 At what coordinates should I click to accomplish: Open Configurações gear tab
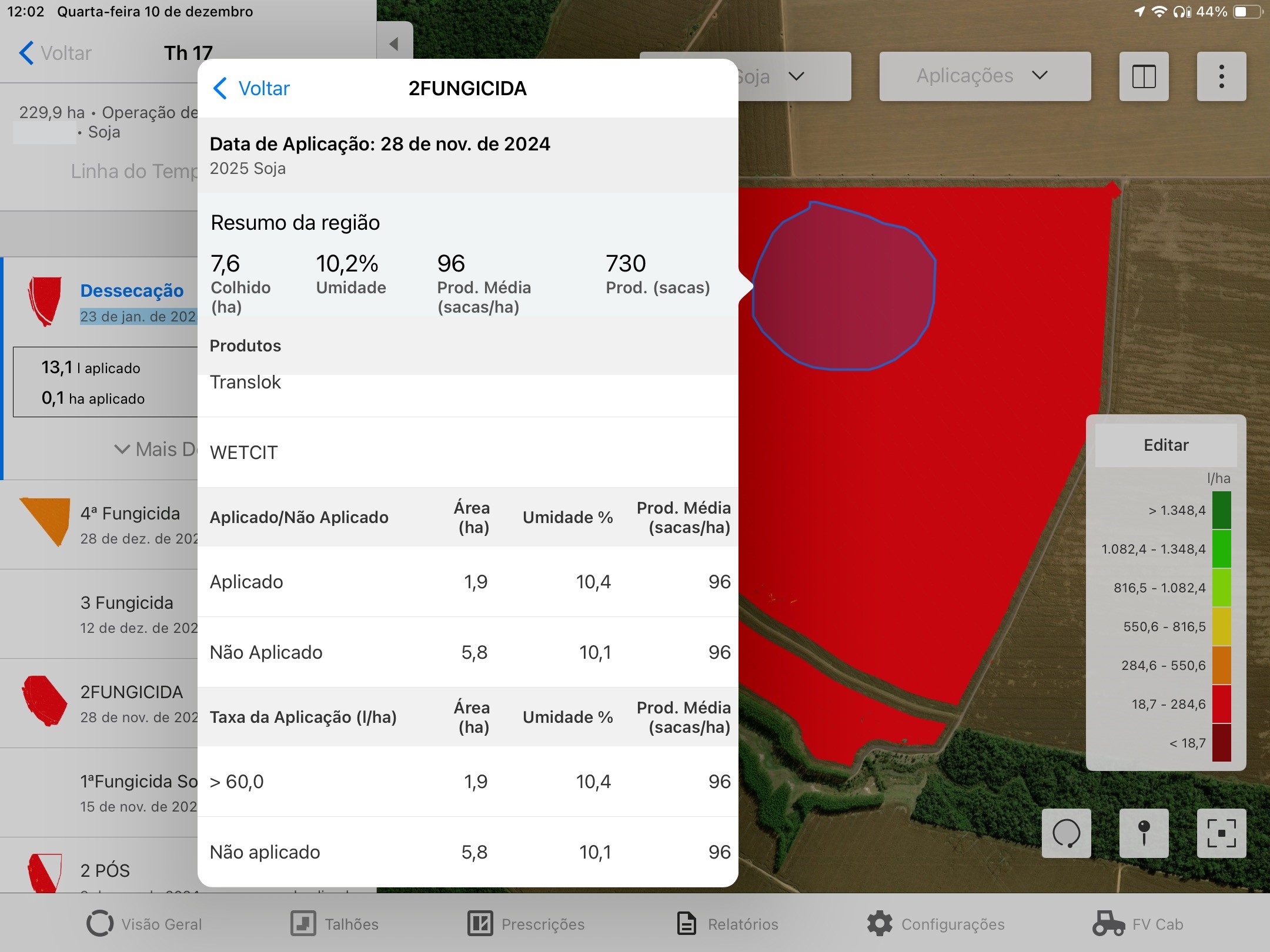click(x=935, y=924)
